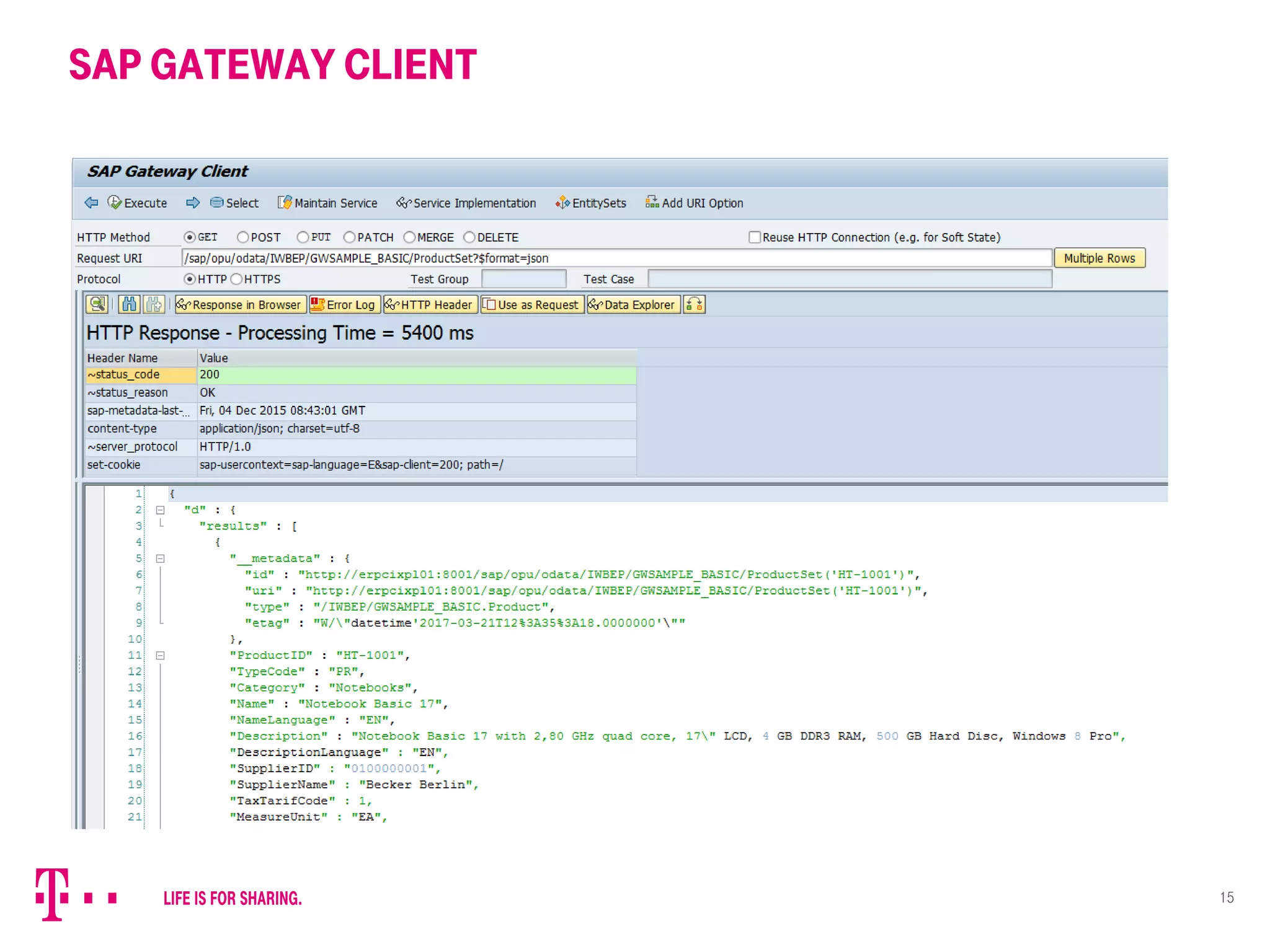This screenshot has height=952, width=1270.
Task: Click the "TypeCode" : "PR" line
Action: [297, 671]
